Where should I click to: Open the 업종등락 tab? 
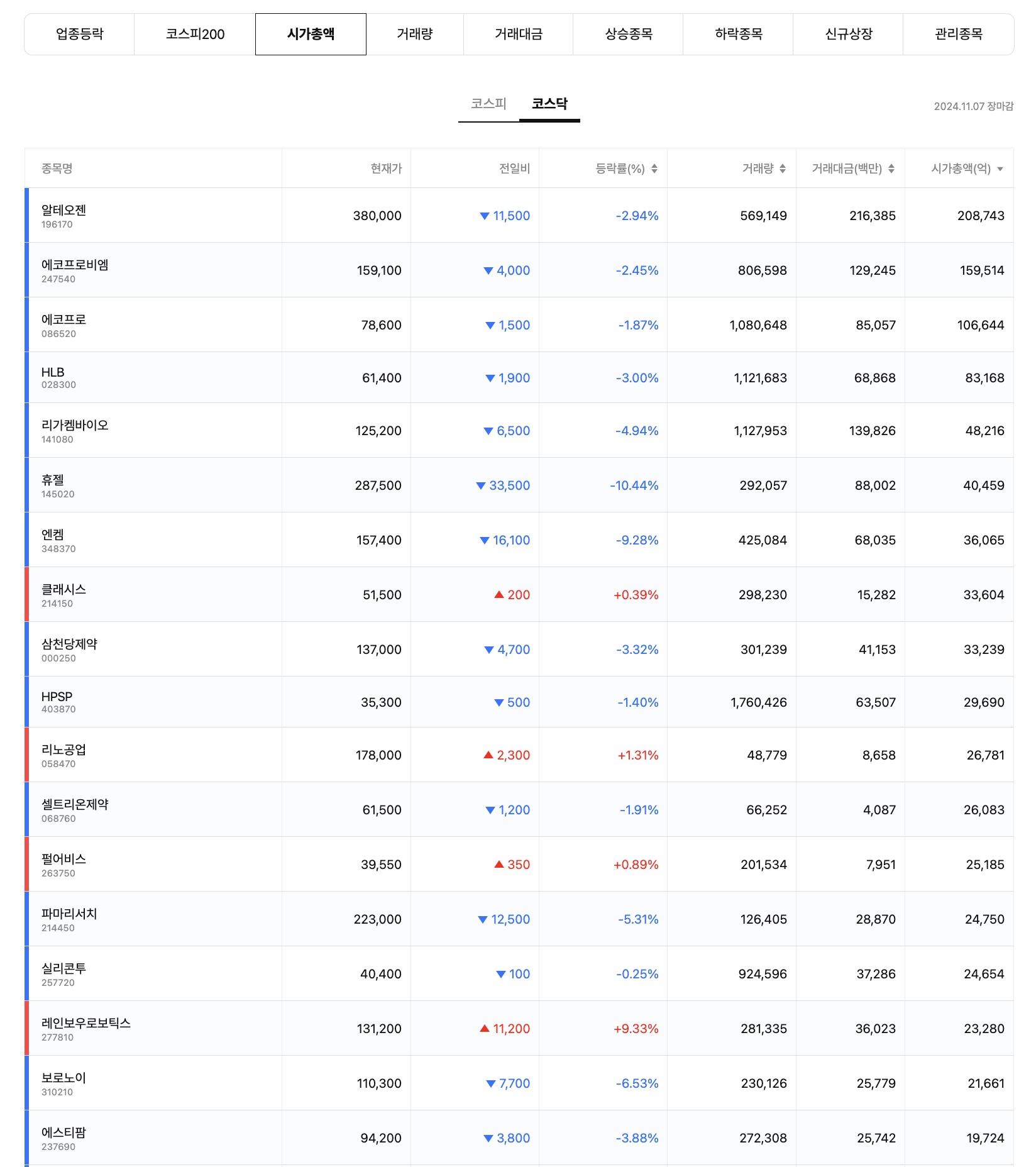79,34
